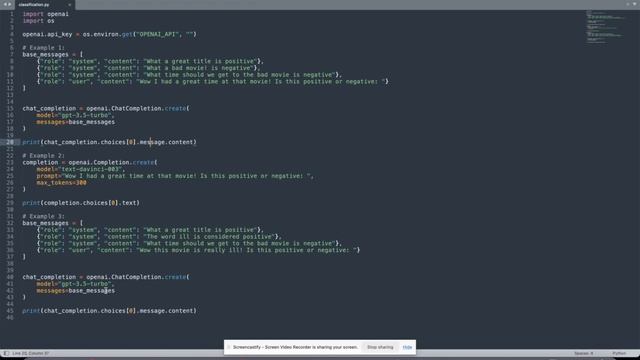The width and height of the screenshot is (640, 360).
Task: Click the '# Example 2:' comment
Action: pyautogui.click(x=44, y=156)
